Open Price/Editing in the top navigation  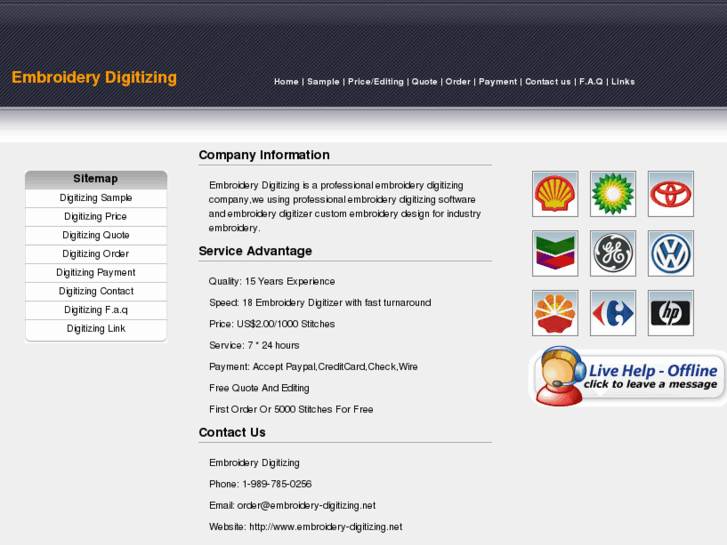(376, 82)
